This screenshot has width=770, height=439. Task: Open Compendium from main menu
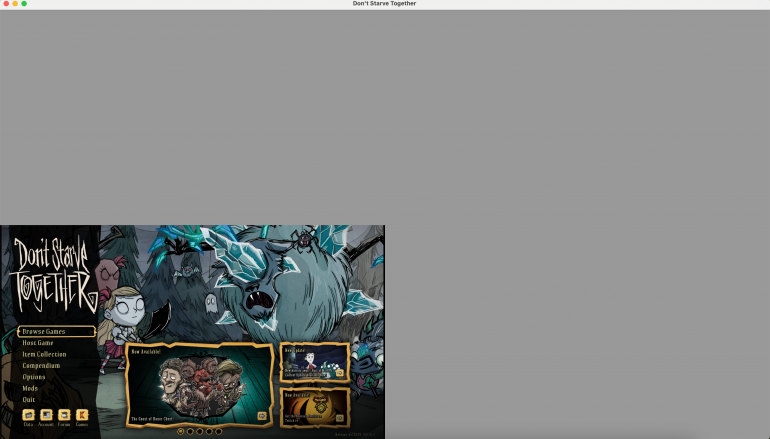pos(41,365)
